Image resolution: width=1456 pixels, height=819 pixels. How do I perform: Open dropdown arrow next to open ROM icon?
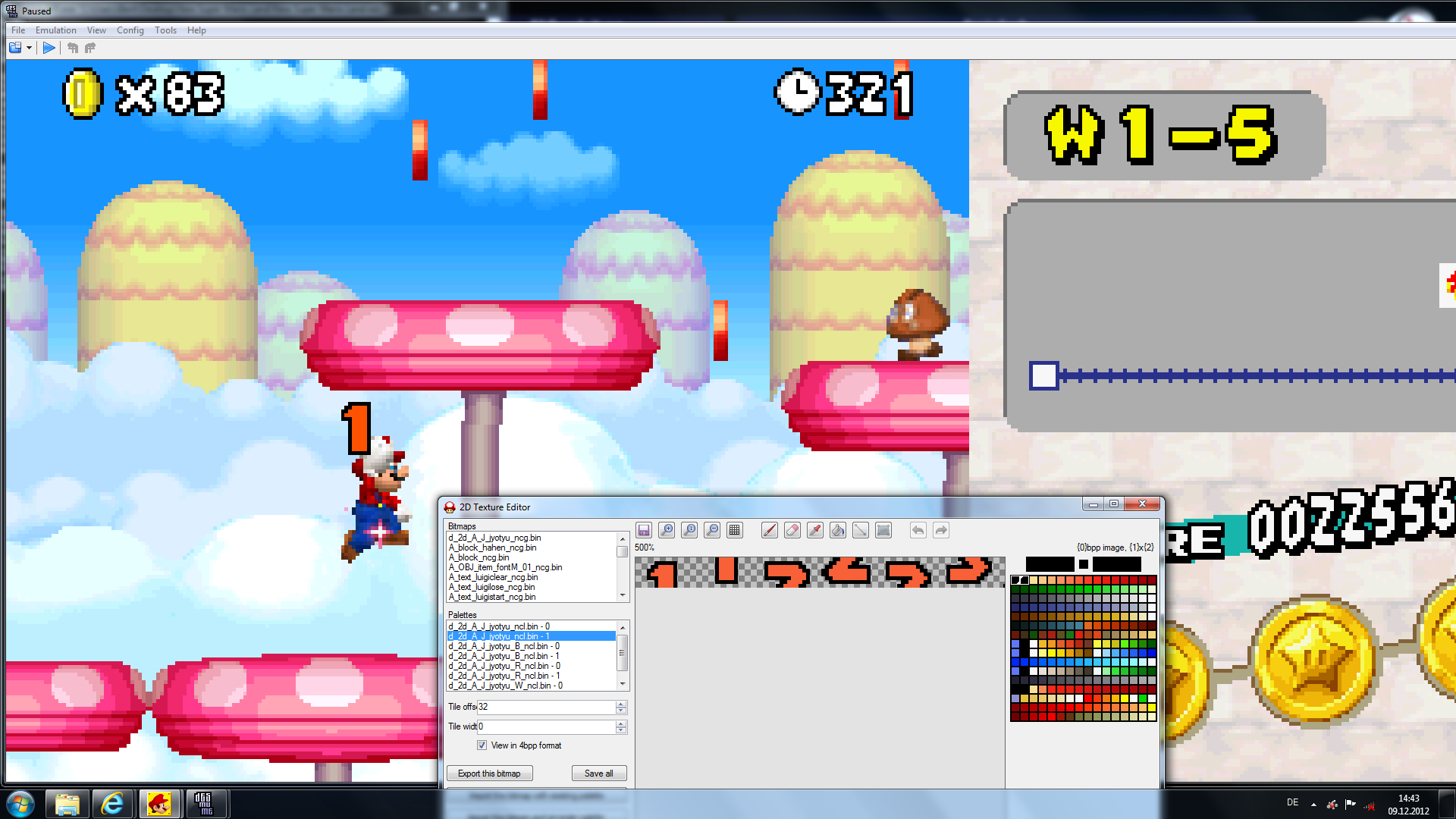[x=29, y=48]
